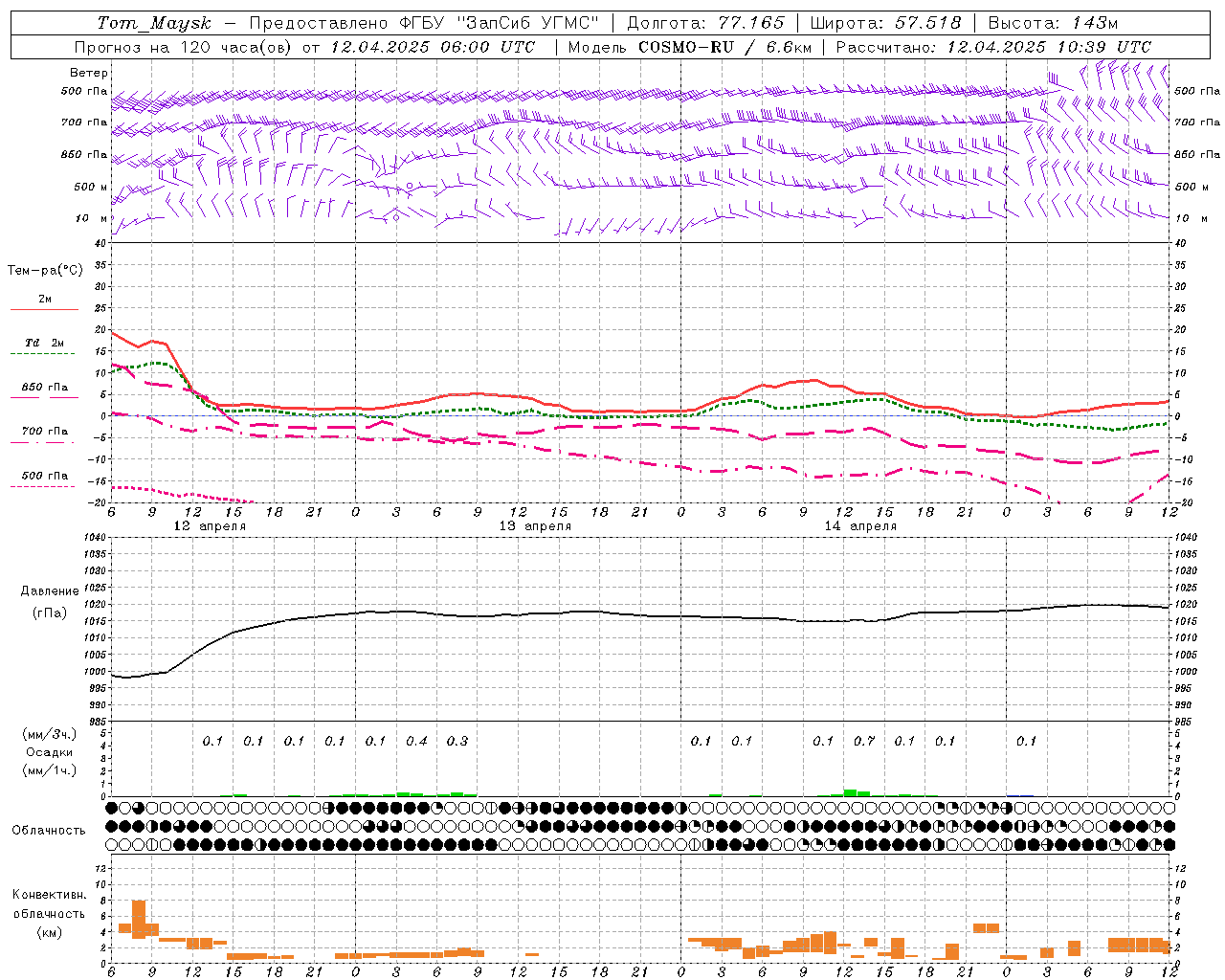Click the '(мм/1ч.)' precipitation unit label

pos(49,770)
